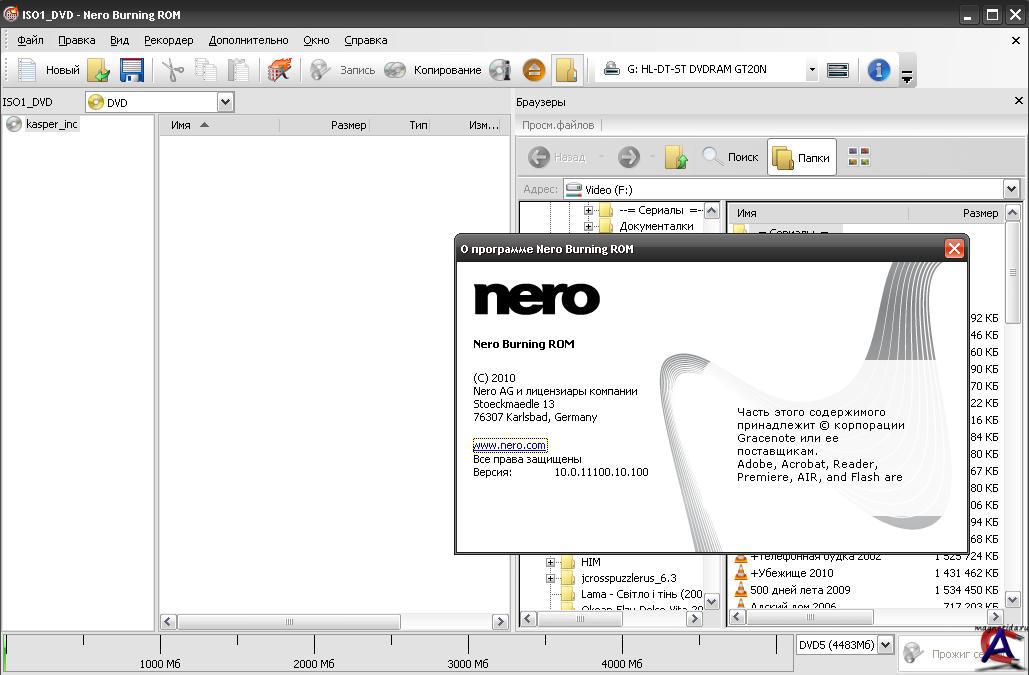Expand the jcrosspuzzlerus_6.3 folder node
1029x675 pixels.
click(x=550, y=578)
